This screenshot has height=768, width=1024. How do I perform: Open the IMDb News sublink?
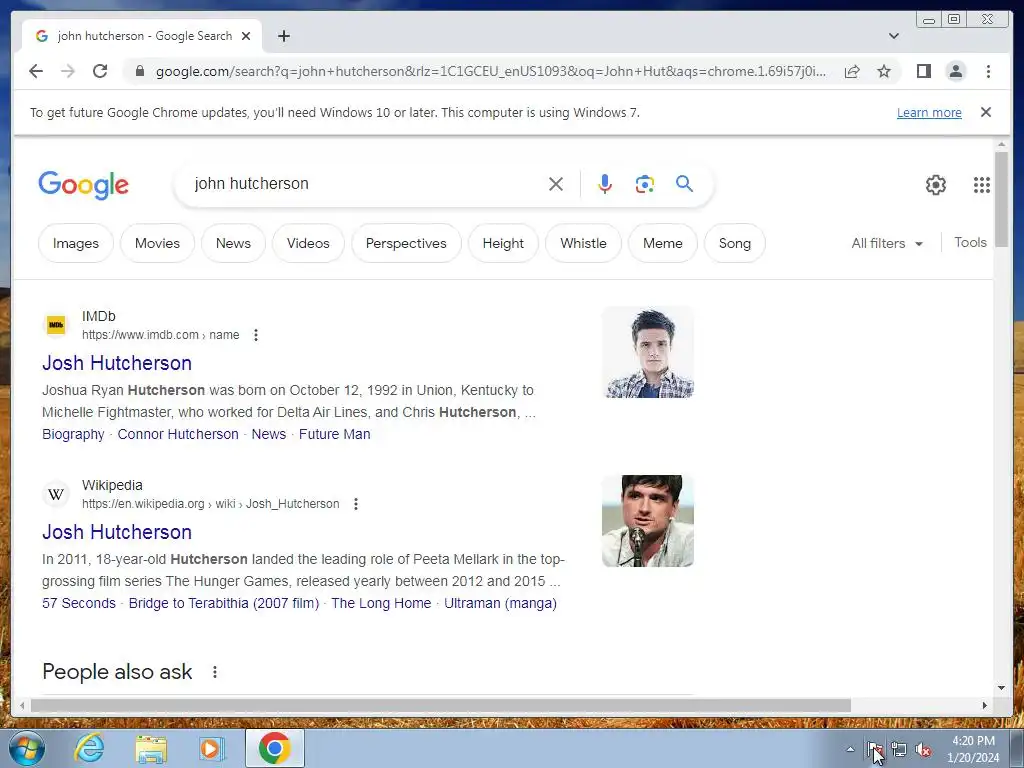(268, 434)
